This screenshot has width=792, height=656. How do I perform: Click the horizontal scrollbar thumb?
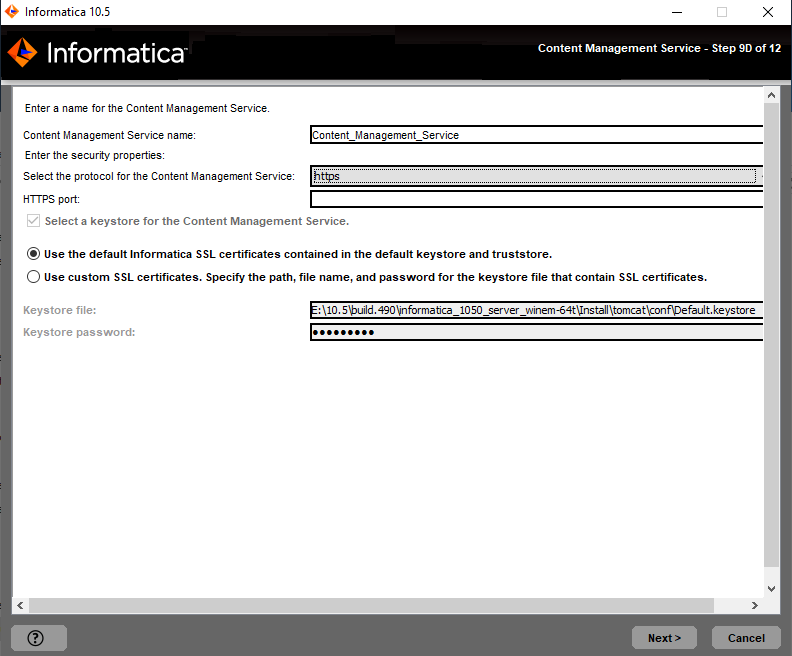click(x=371, y=605)
